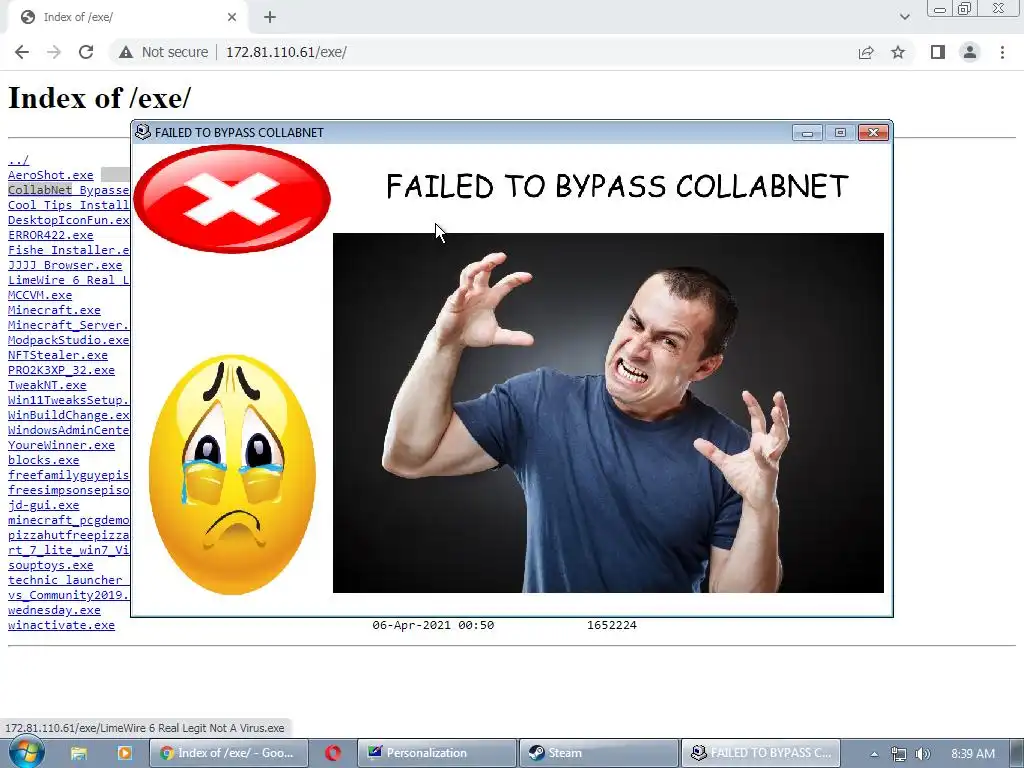Download AeroShot.exe link
Screen dimensions: 1024x768
[51, 175]
